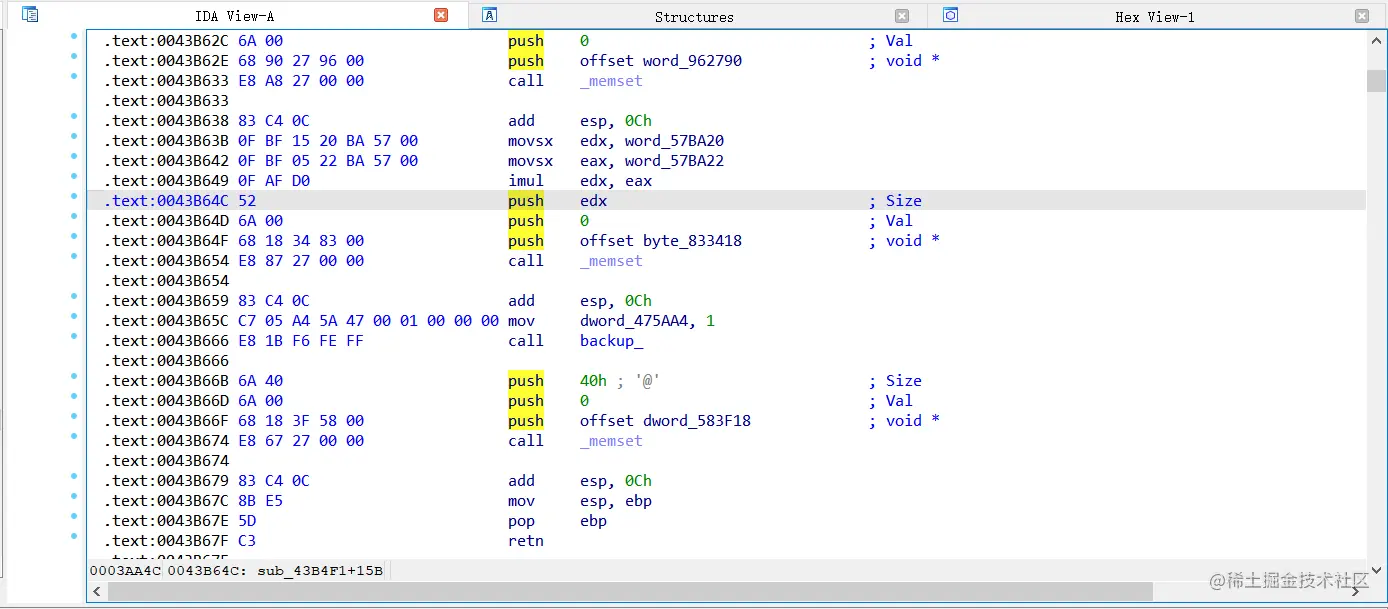The image size is (1388, 609).
Task: Click address .text:0043B642
Action: click(x=167, y=161)
